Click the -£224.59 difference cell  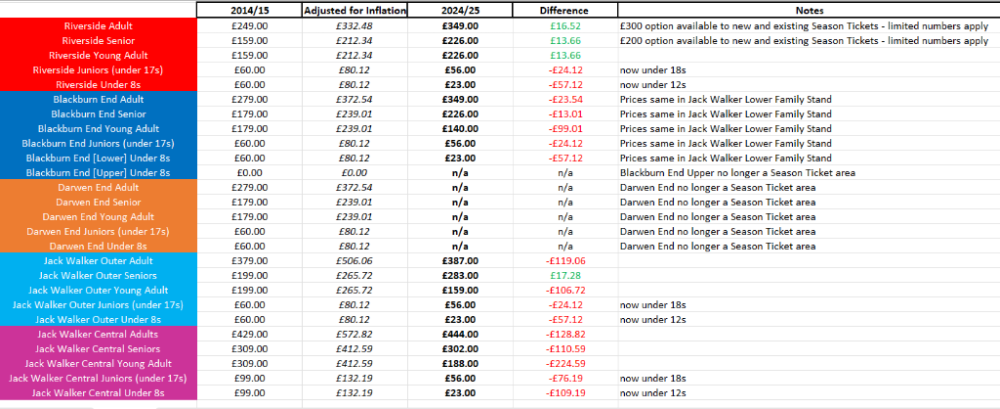(x=565, y=364)
